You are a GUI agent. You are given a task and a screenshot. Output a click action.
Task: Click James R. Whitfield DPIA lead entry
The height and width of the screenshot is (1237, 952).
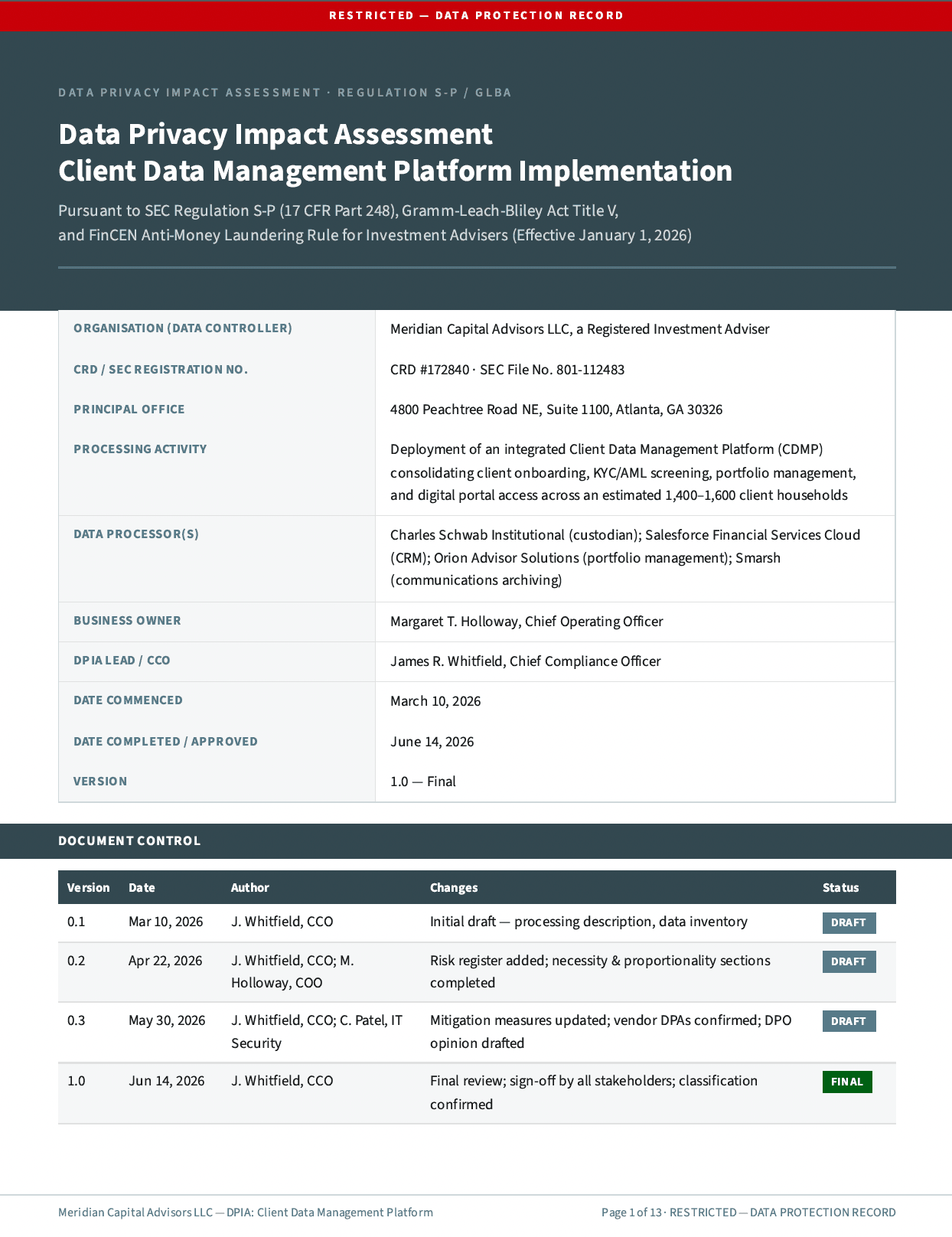point(526,661)
